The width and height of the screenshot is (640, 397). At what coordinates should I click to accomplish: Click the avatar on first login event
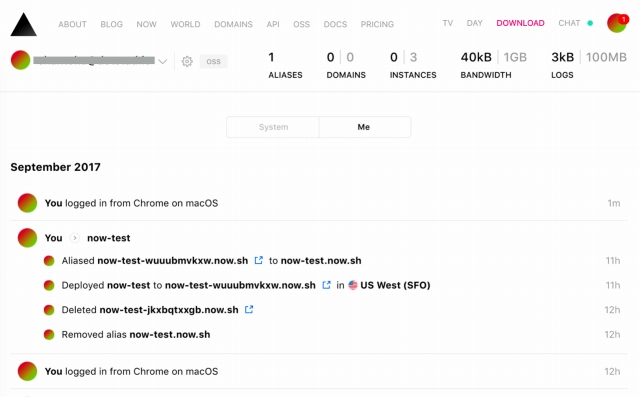pyautogui.click(x=27, y=203)
